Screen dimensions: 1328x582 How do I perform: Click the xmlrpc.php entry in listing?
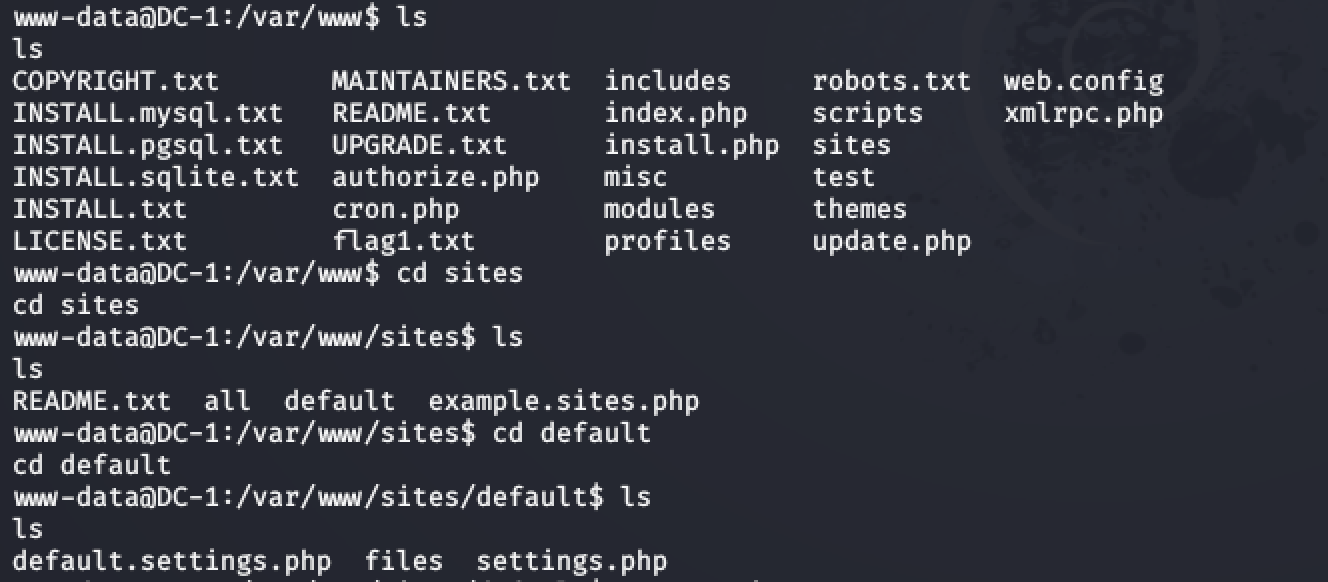1084,113
